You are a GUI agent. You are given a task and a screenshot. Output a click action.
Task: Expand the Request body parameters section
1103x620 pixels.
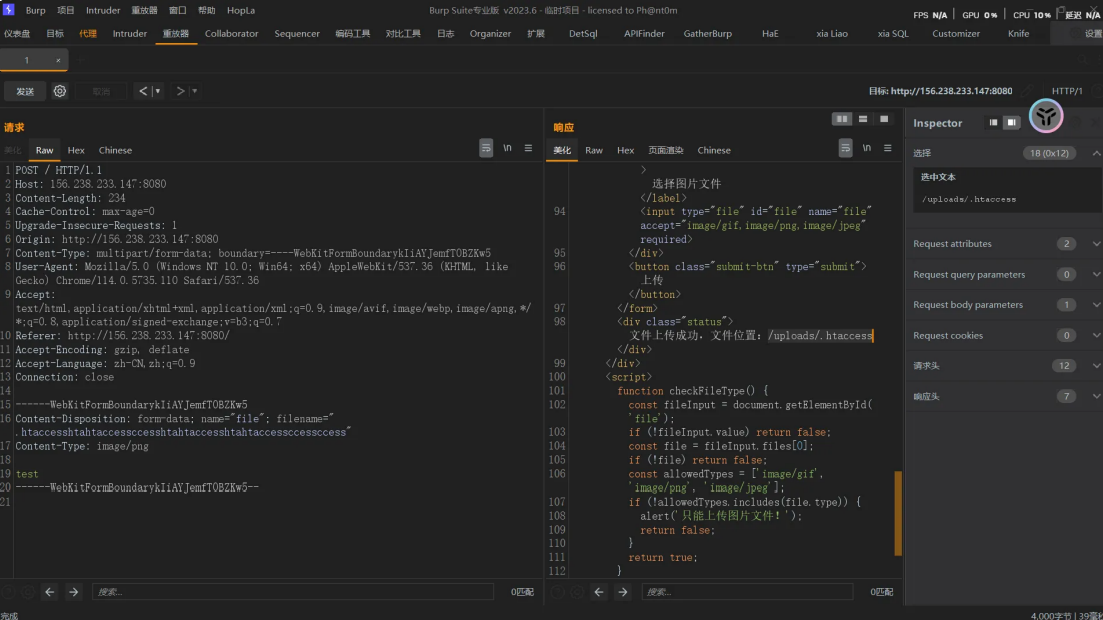1096,305
